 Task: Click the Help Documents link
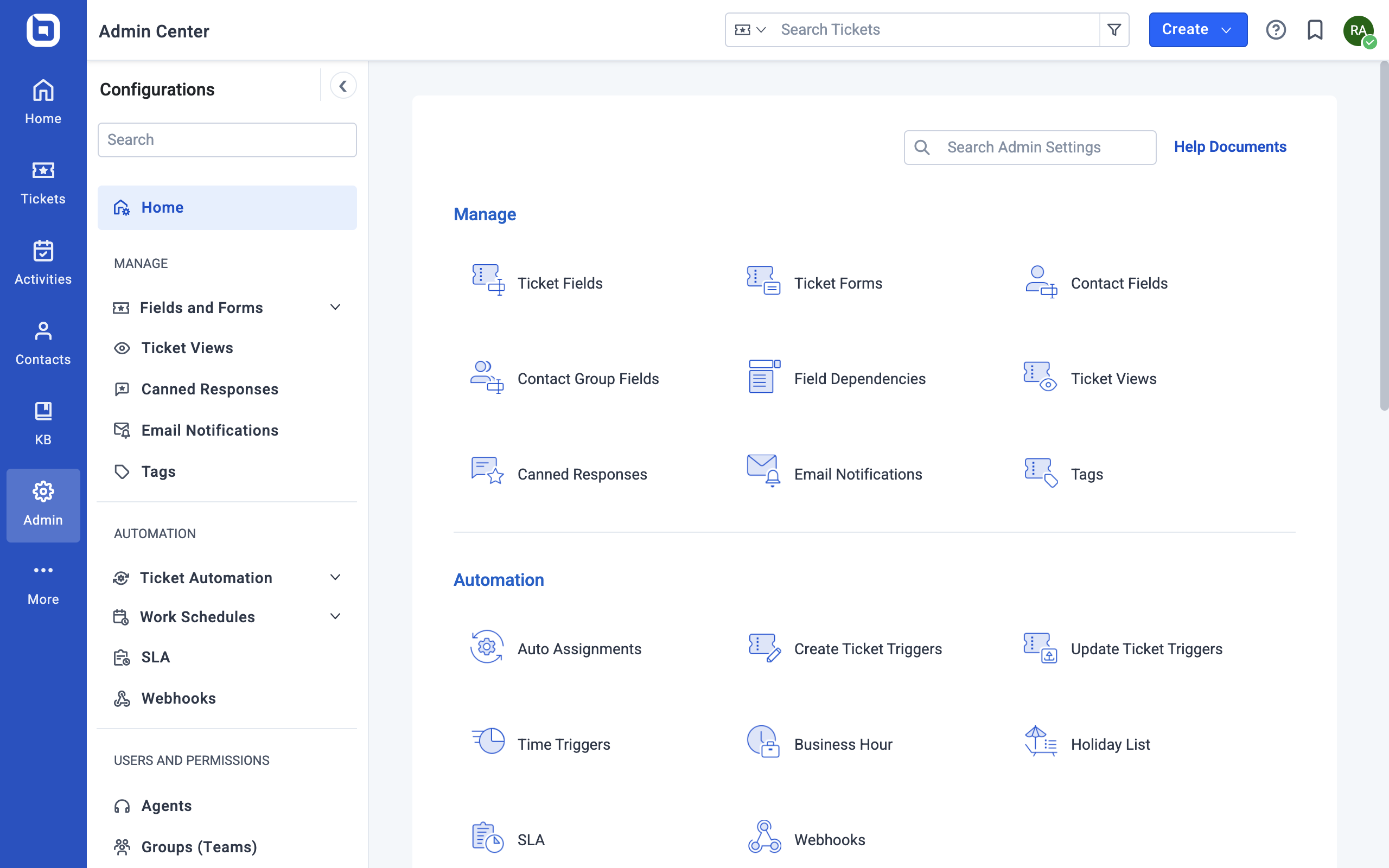pyautogui.click(x=1229, y=146)
